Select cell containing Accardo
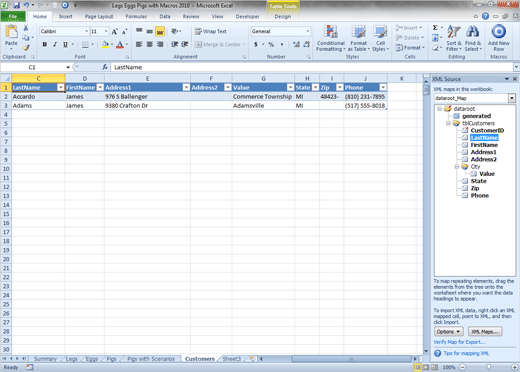 [x=38, y=97]
